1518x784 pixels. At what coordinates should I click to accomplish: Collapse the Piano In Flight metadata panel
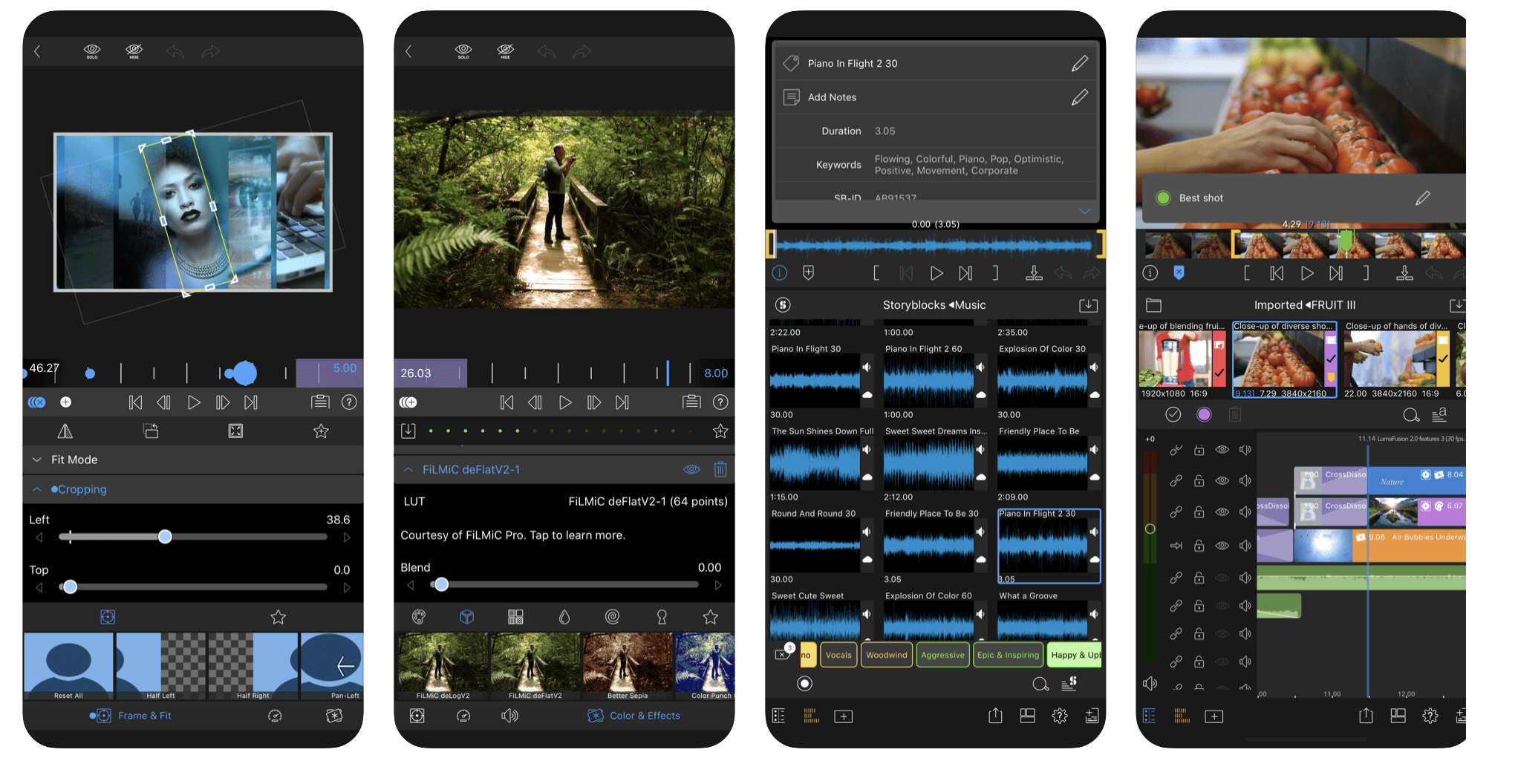(x=1085, y=211)
